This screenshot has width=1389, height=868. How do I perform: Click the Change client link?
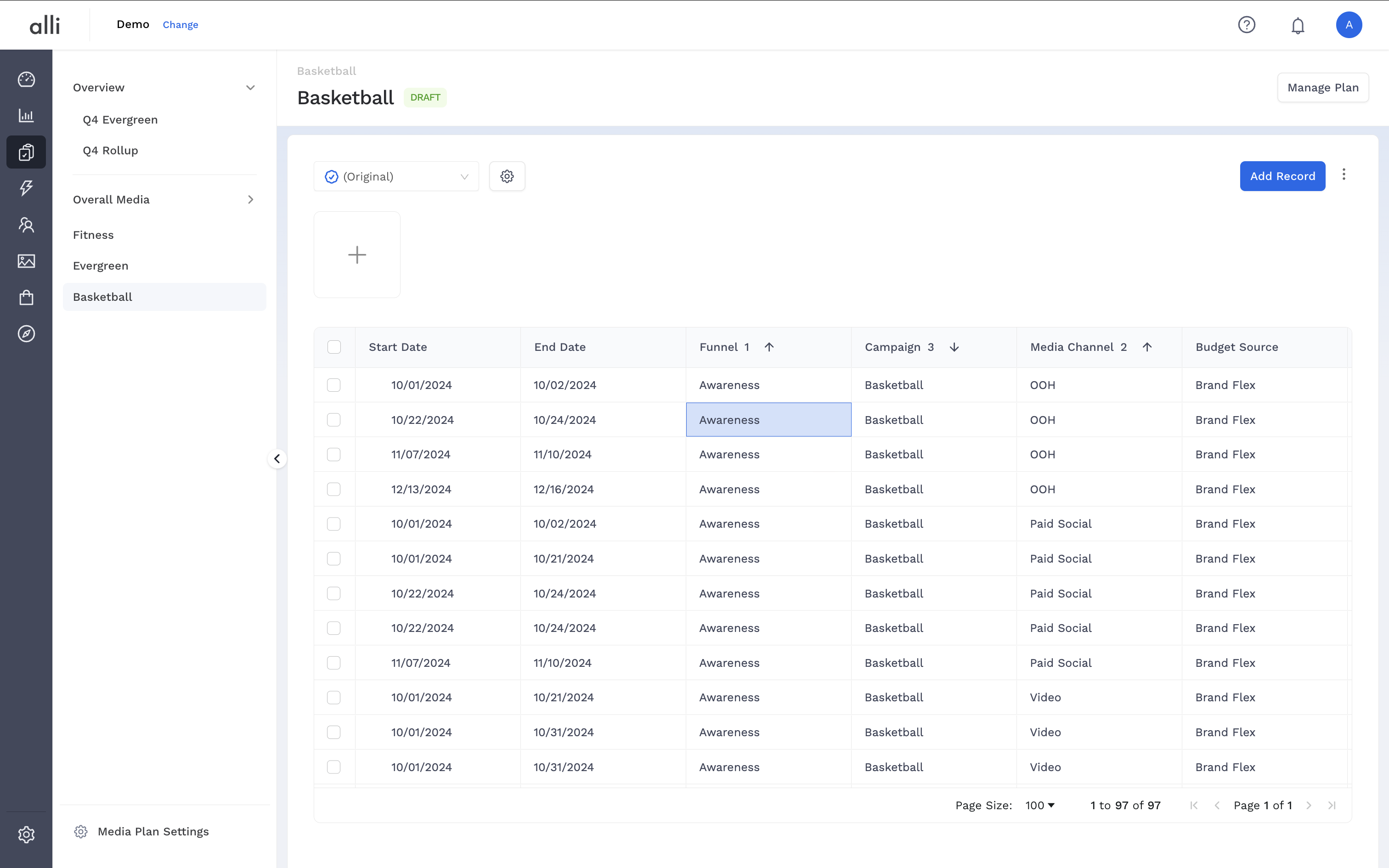click(x=180, y=25)
